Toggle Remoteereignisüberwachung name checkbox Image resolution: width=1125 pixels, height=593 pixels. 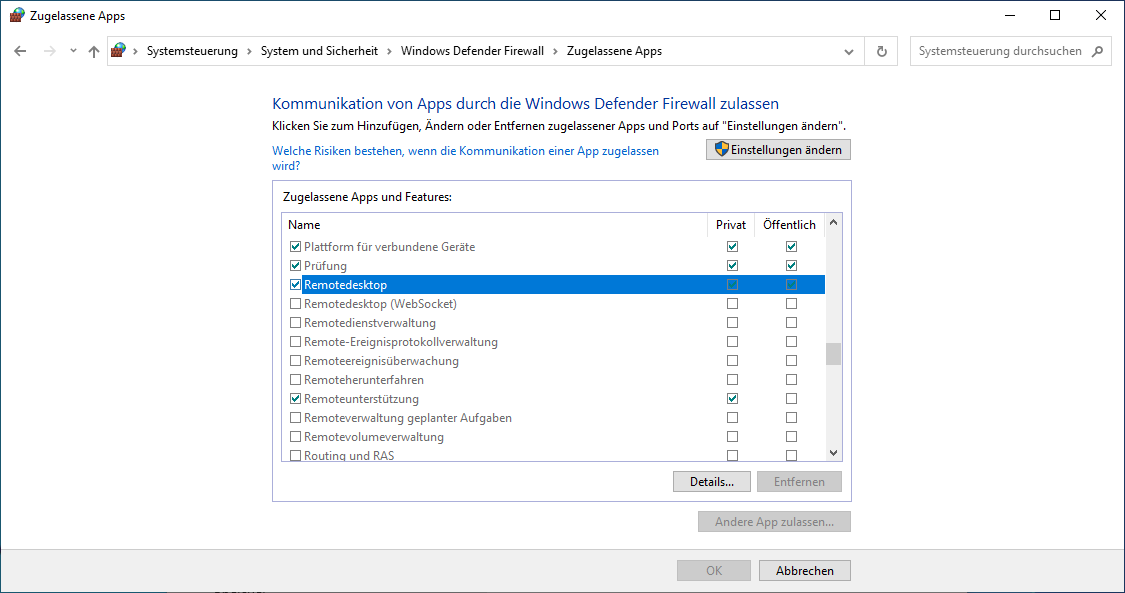(x=295, y=361)
